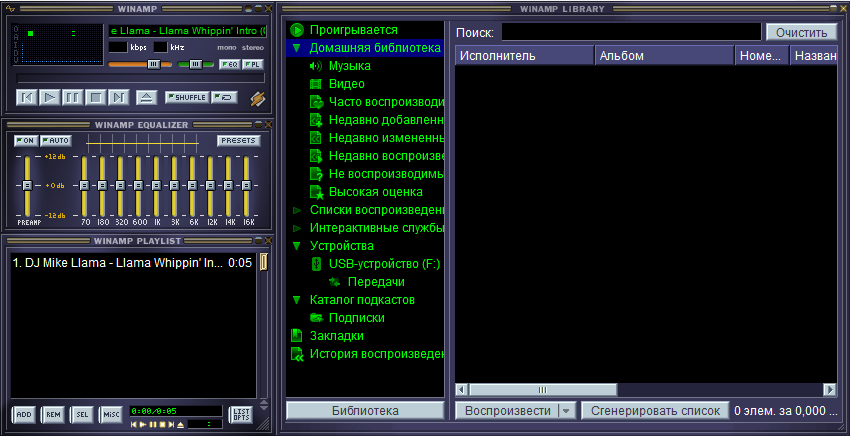Open the equalizer PRESETS menu
The width and height of the screenshot is (850, 436).
(x=239, y=140)
